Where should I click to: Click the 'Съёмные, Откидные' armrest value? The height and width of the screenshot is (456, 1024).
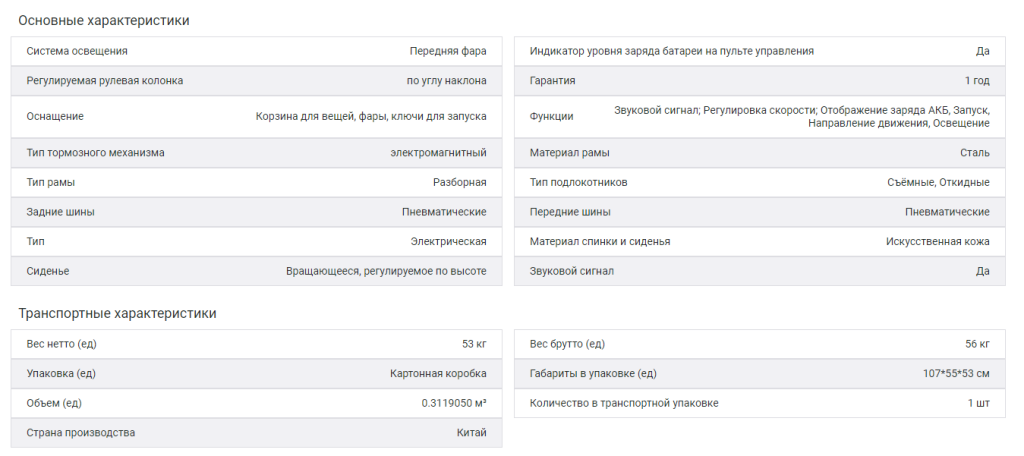coord(937,183)
